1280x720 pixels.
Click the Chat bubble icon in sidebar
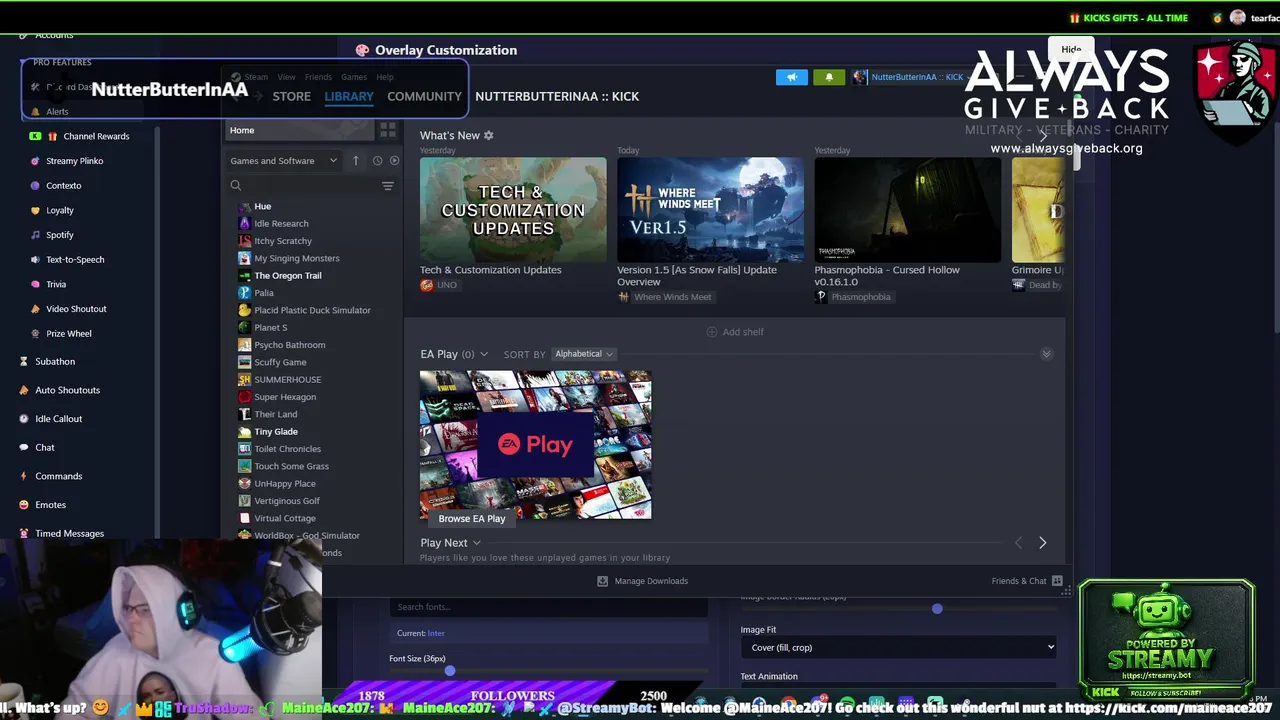click(24, 447)
